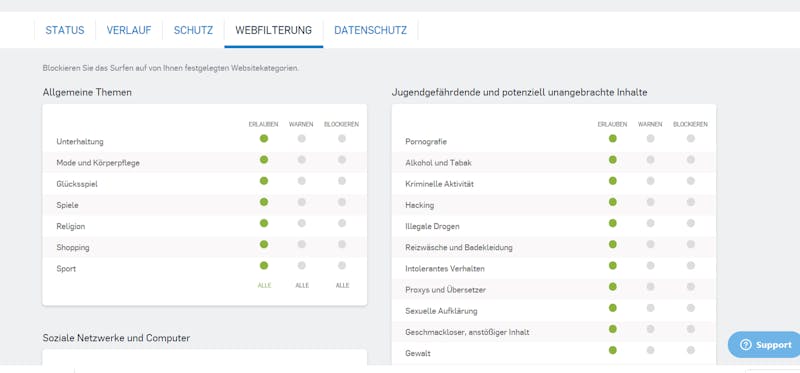Set Glücksspiel to Blockieren
Screen dimensions: 800x373
click(x=342, y=181)
